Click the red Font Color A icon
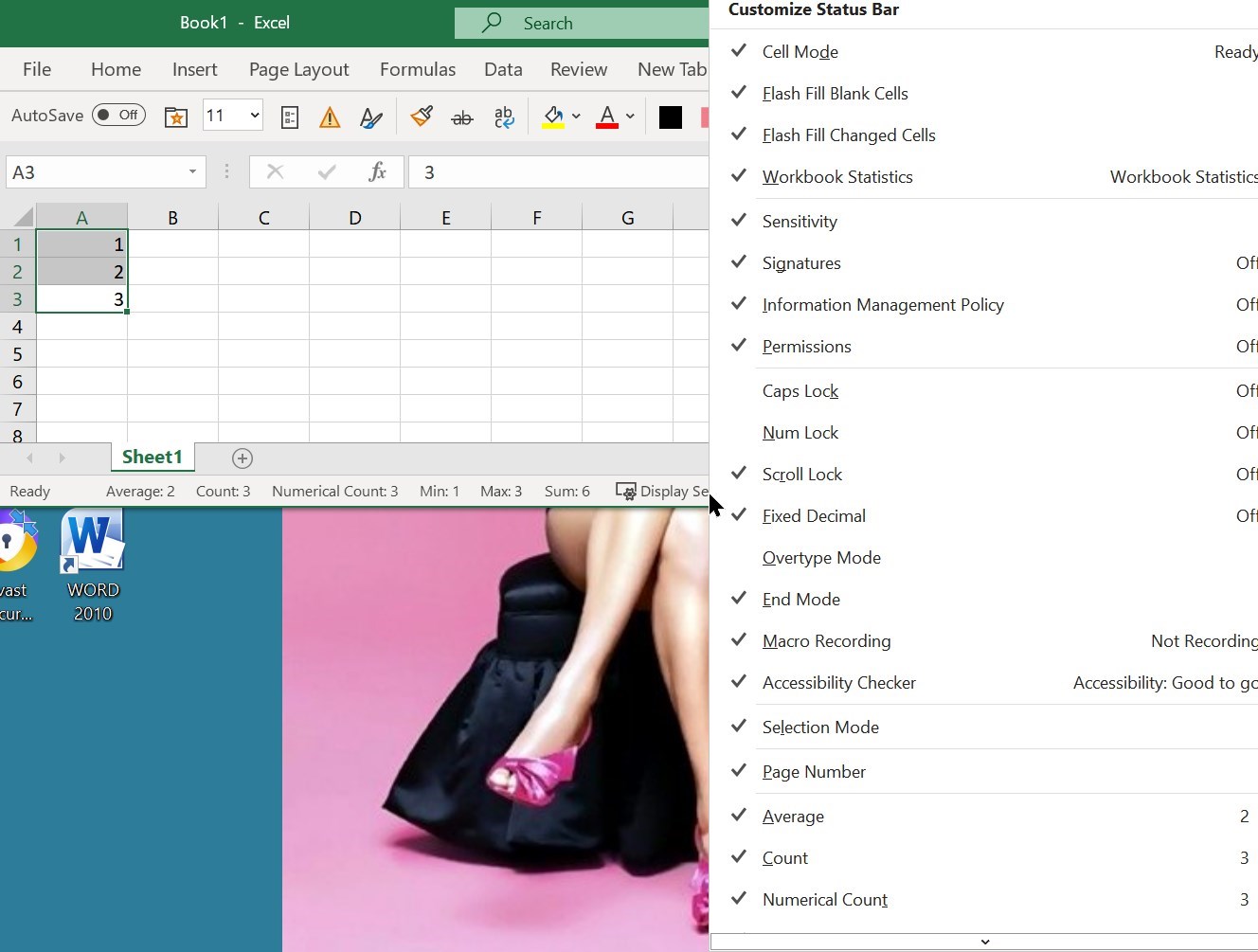This screenshot has width=1258, height=952. [607, 117]
